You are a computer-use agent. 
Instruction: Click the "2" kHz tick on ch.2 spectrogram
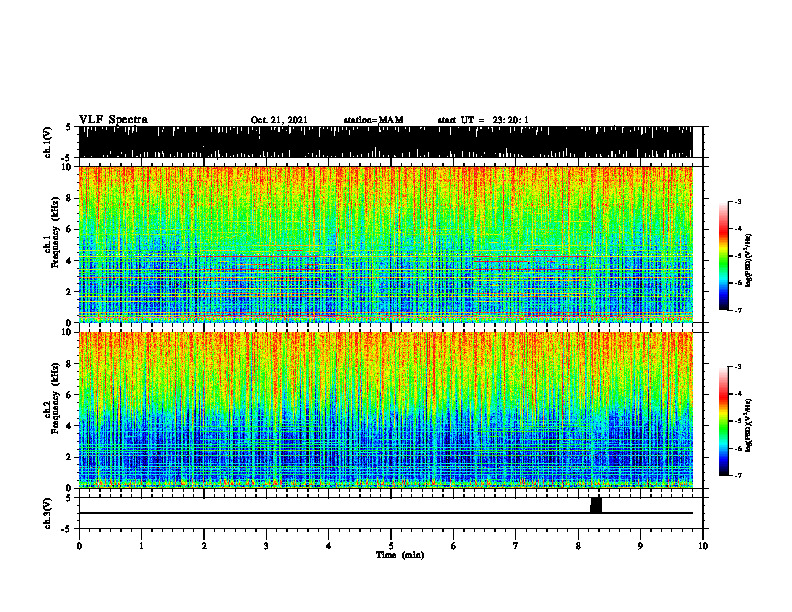pos(70,457)
